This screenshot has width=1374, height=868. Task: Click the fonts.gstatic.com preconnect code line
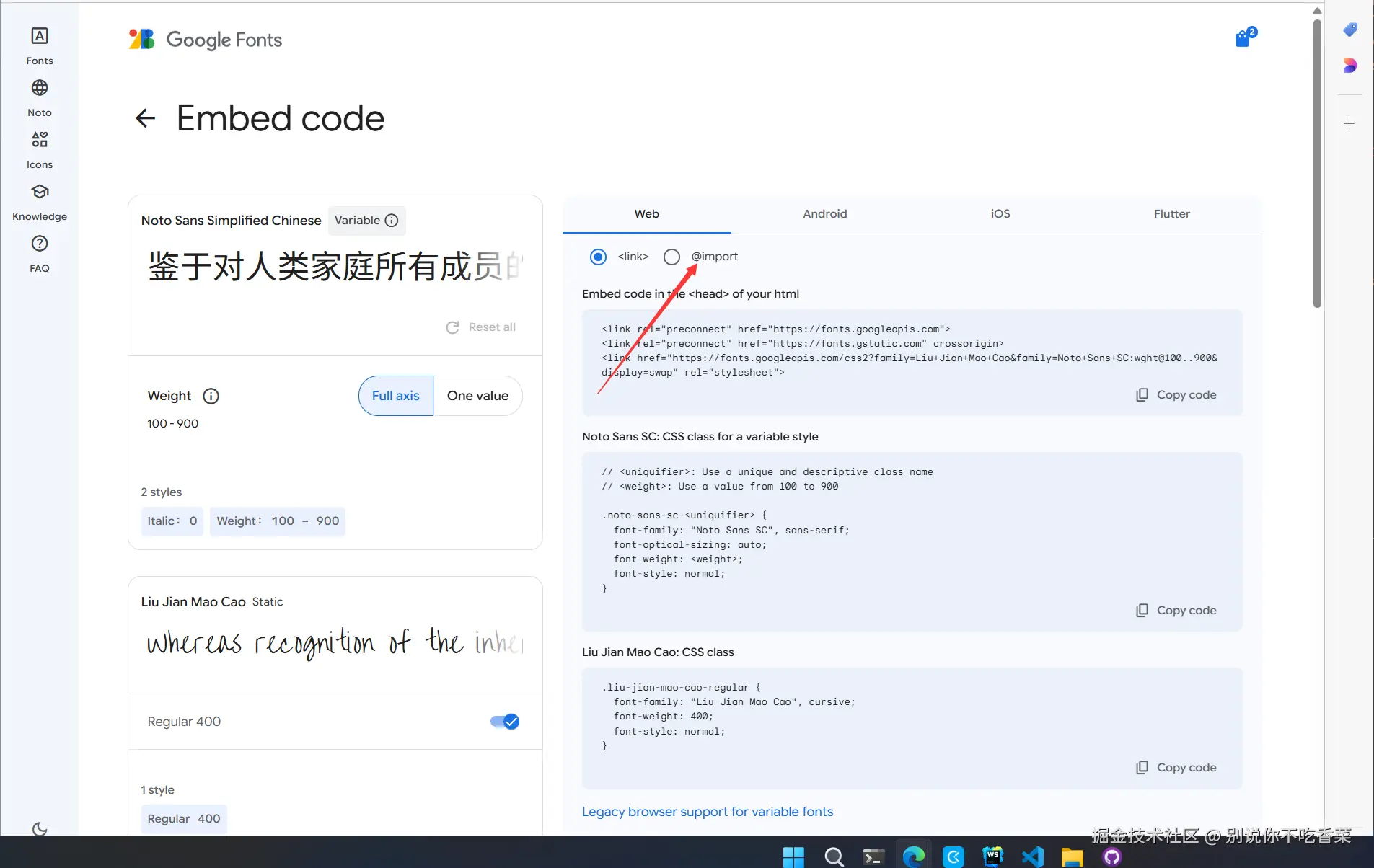[x=803, y=344]
